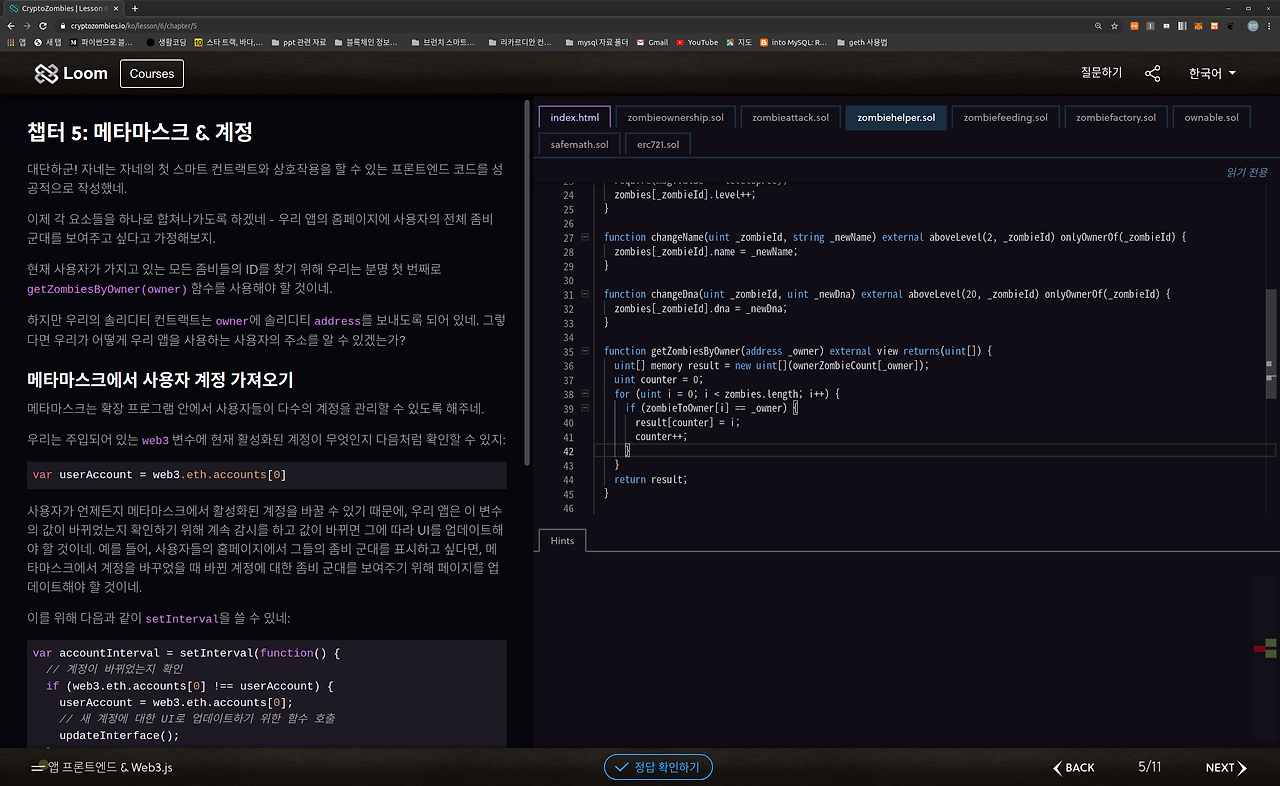Click the 읽기 전용 read-only label
Viewport: 1280px width, 786px height.
click(x=1247, y=172)
